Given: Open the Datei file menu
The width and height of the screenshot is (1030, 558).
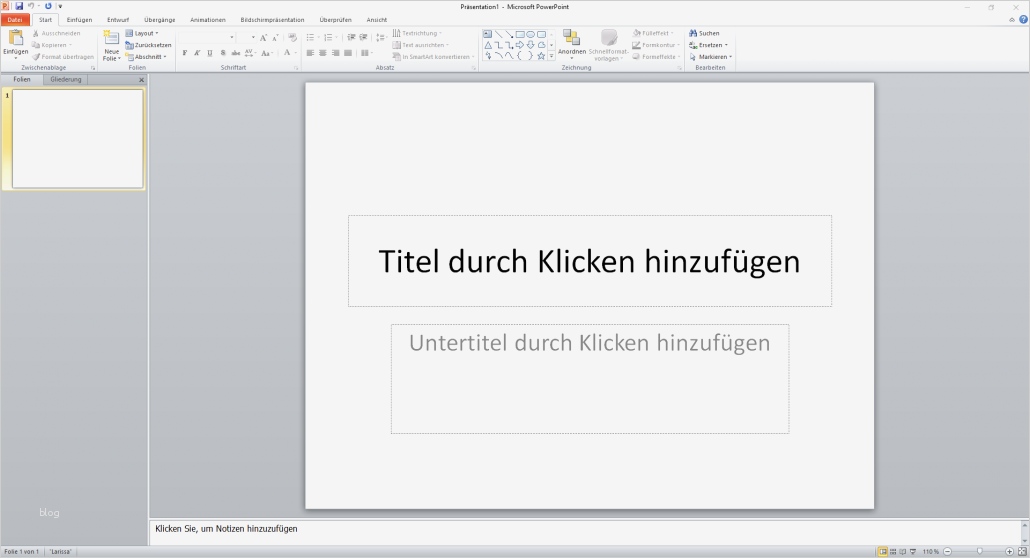Looking at the screenshot, I should [x=15, y=20].
